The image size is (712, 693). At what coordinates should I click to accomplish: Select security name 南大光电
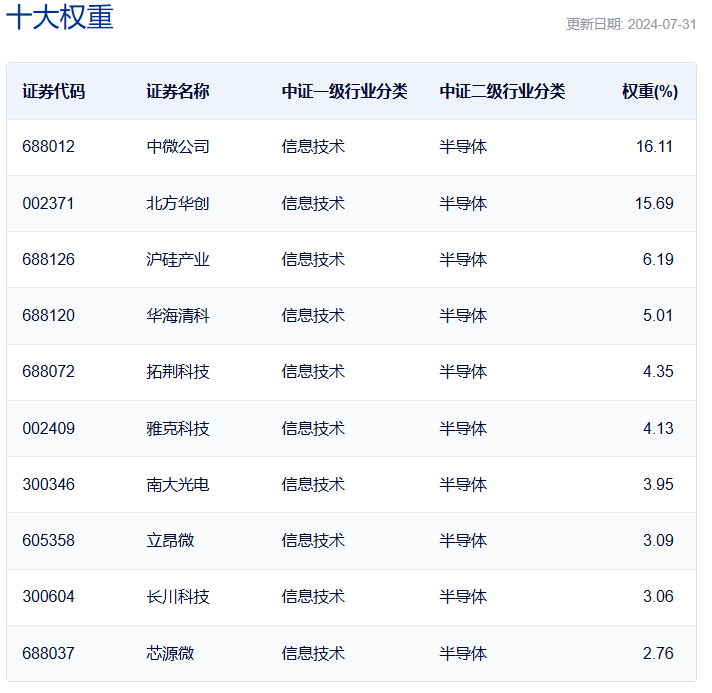178,484
